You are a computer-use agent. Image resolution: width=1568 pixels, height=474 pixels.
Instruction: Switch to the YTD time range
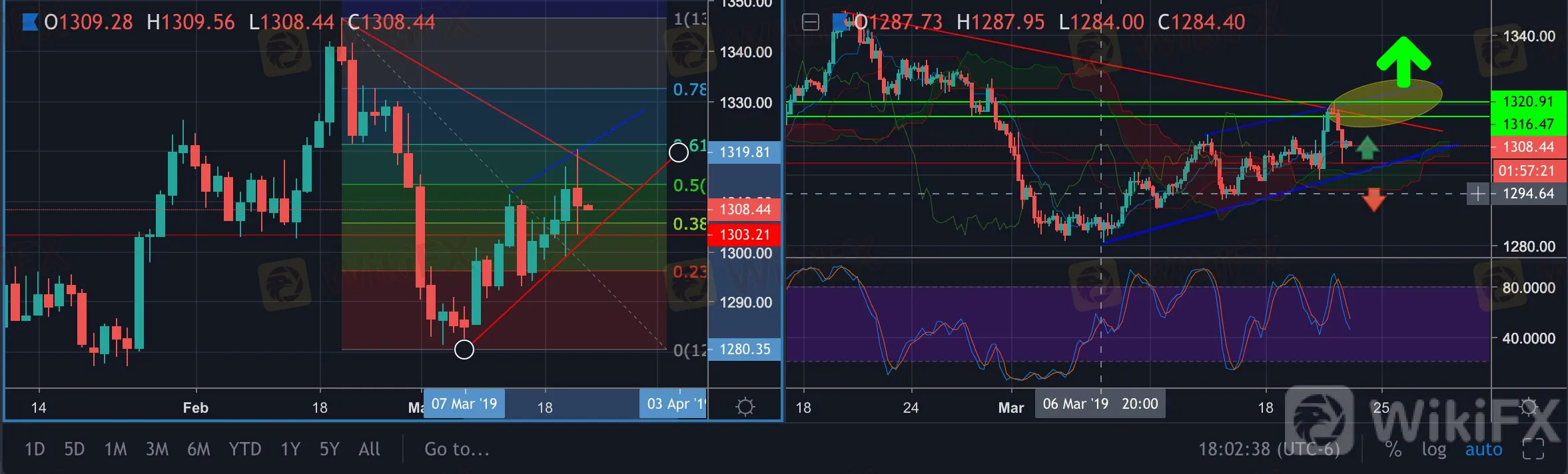point(245,449)
